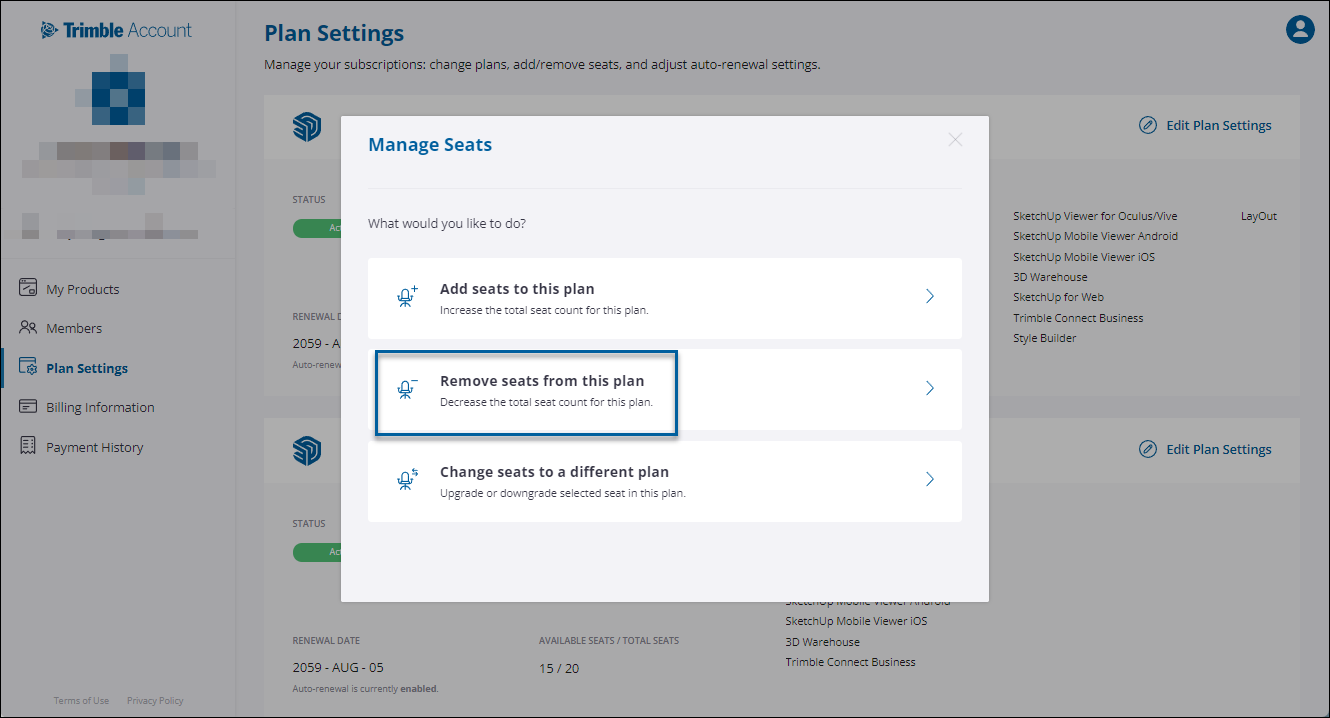The height and width of the screenshot is (718, 1330).
Task: Open Plan Settings in sidebar
Action: click(x=87, y=368)
